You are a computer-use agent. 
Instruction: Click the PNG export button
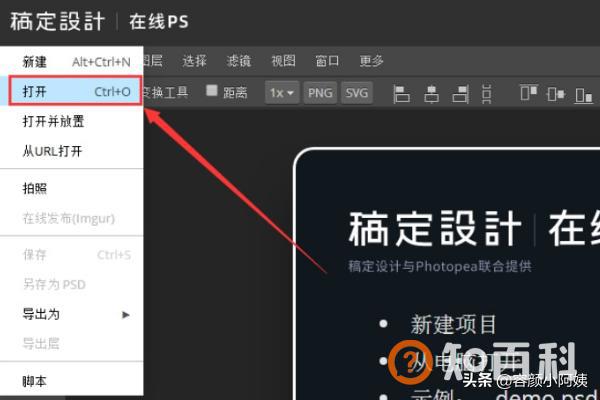[320, 93]
